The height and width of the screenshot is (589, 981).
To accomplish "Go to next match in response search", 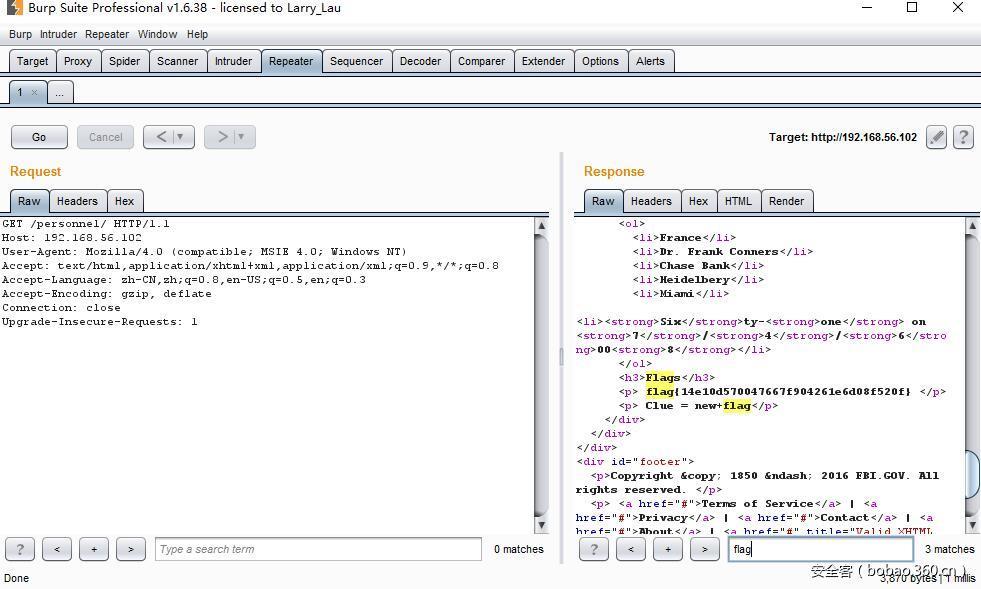I will pos(705,549).
